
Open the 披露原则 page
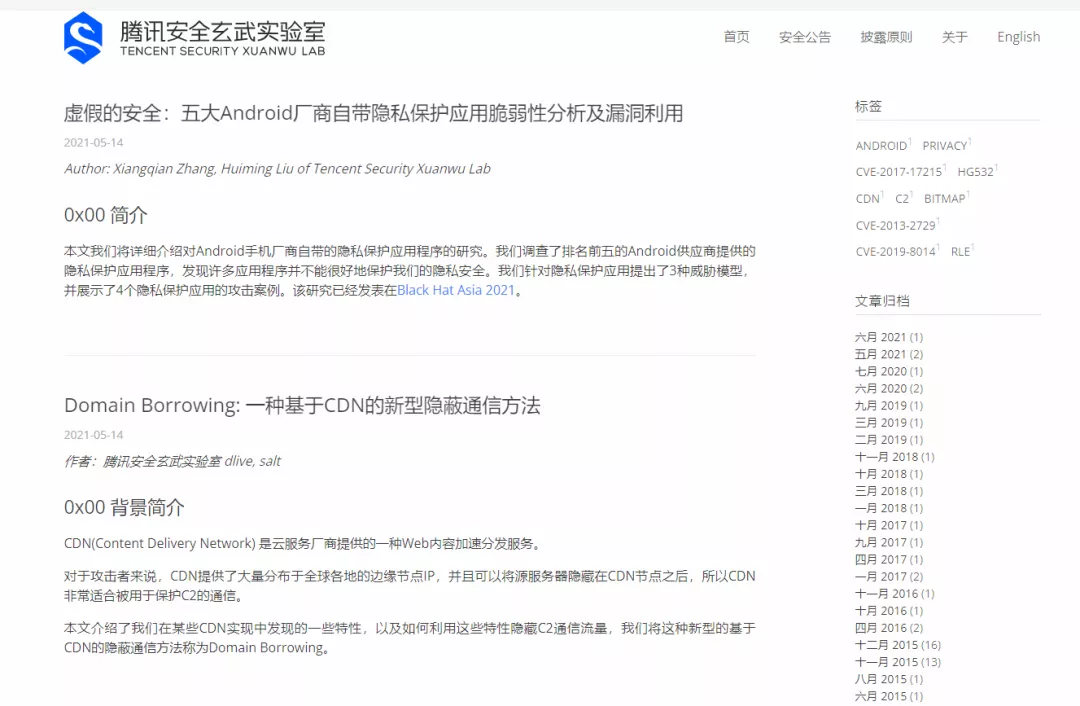pos(884,37)
